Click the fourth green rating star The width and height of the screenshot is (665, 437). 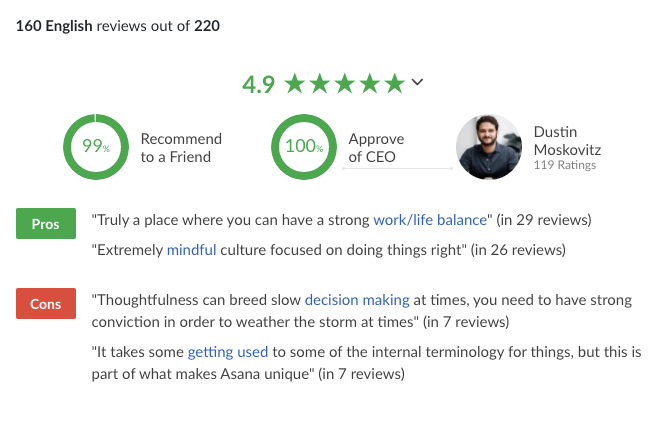click(x=370, y=83)
